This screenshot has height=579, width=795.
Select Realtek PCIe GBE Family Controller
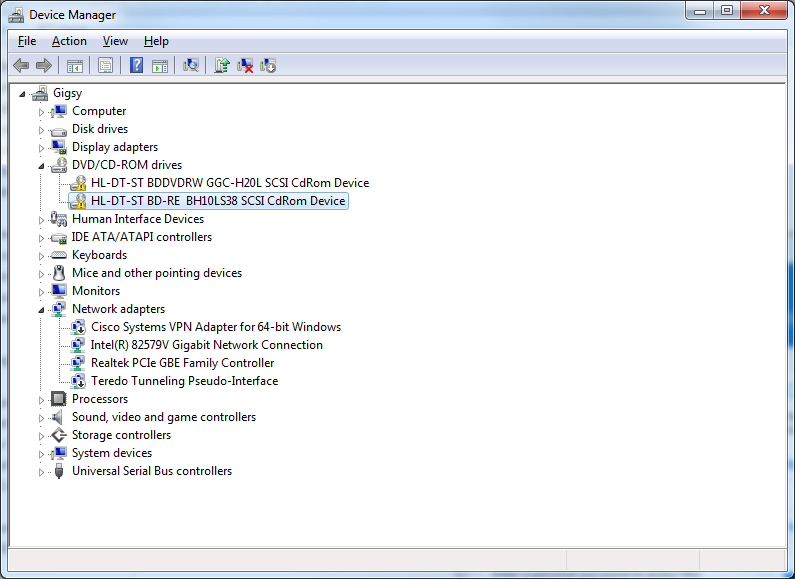(183, 363)
